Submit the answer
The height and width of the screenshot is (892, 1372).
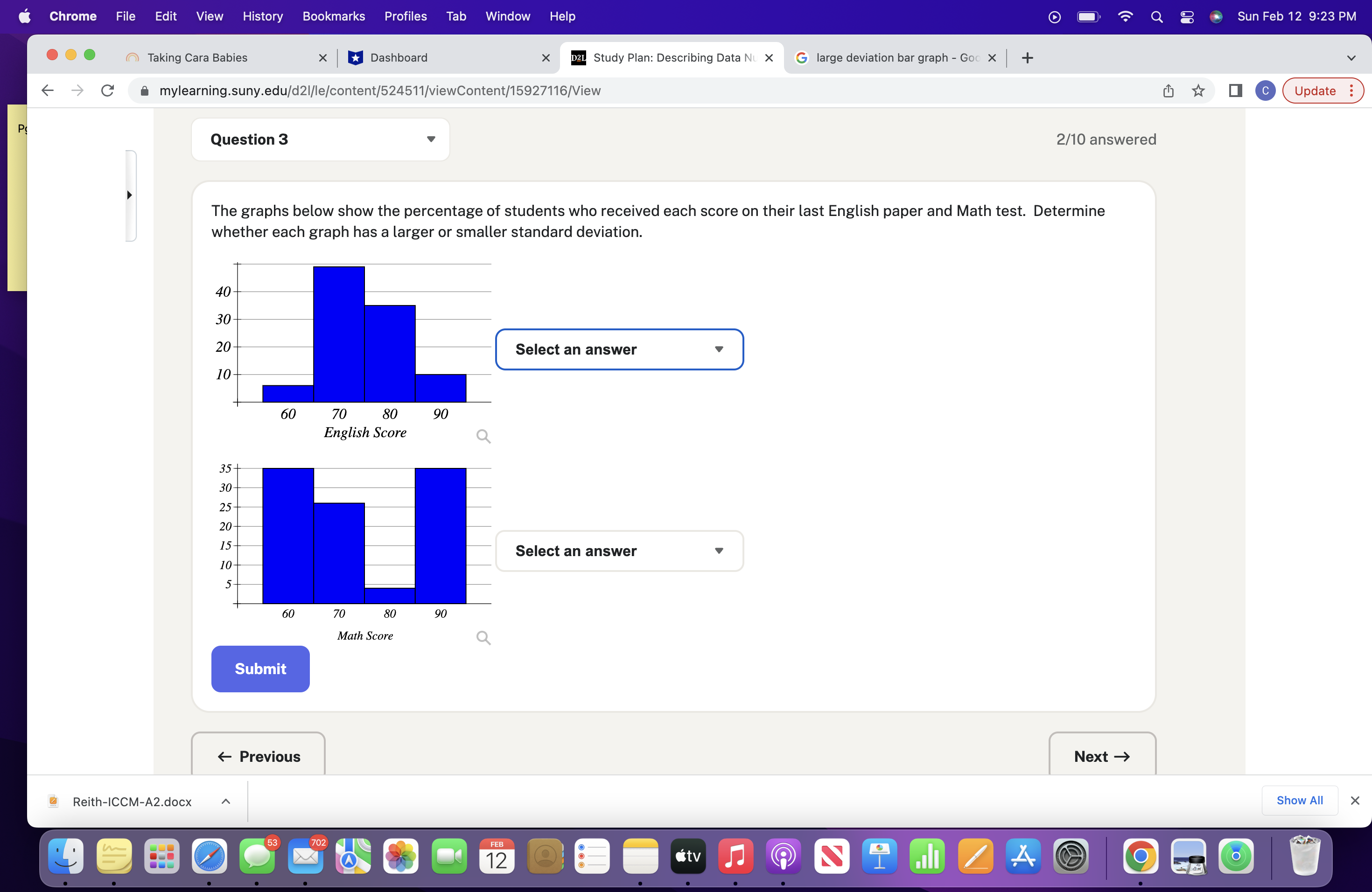(x=260, y=669)
